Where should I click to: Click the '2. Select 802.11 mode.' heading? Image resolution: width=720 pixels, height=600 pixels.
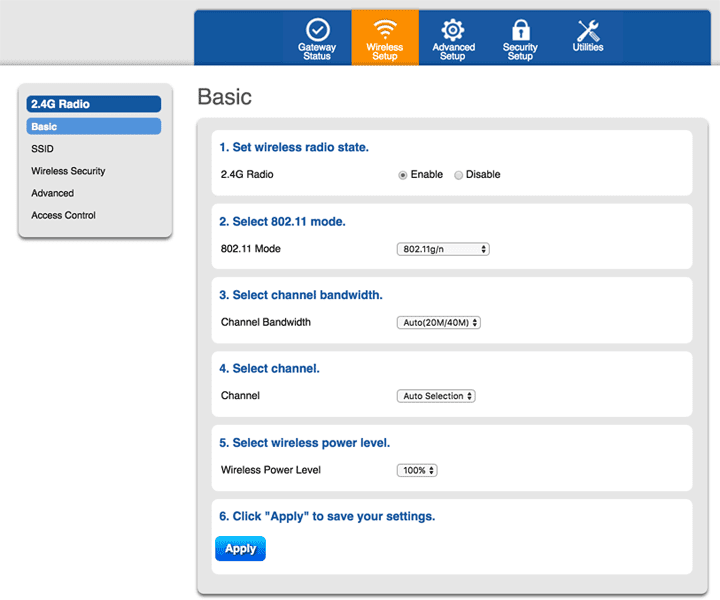tap(282, 222)
